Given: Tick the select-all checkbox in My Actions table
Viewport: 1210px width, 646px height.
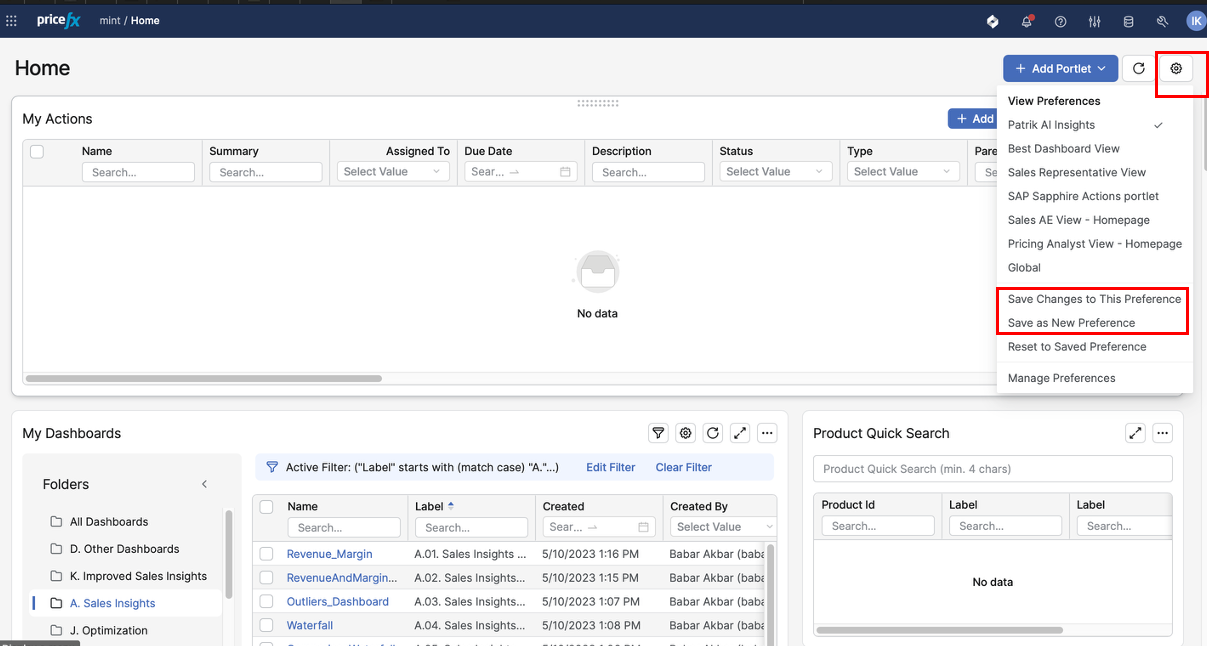Looking at the screenshot, I should click(37, 152).
